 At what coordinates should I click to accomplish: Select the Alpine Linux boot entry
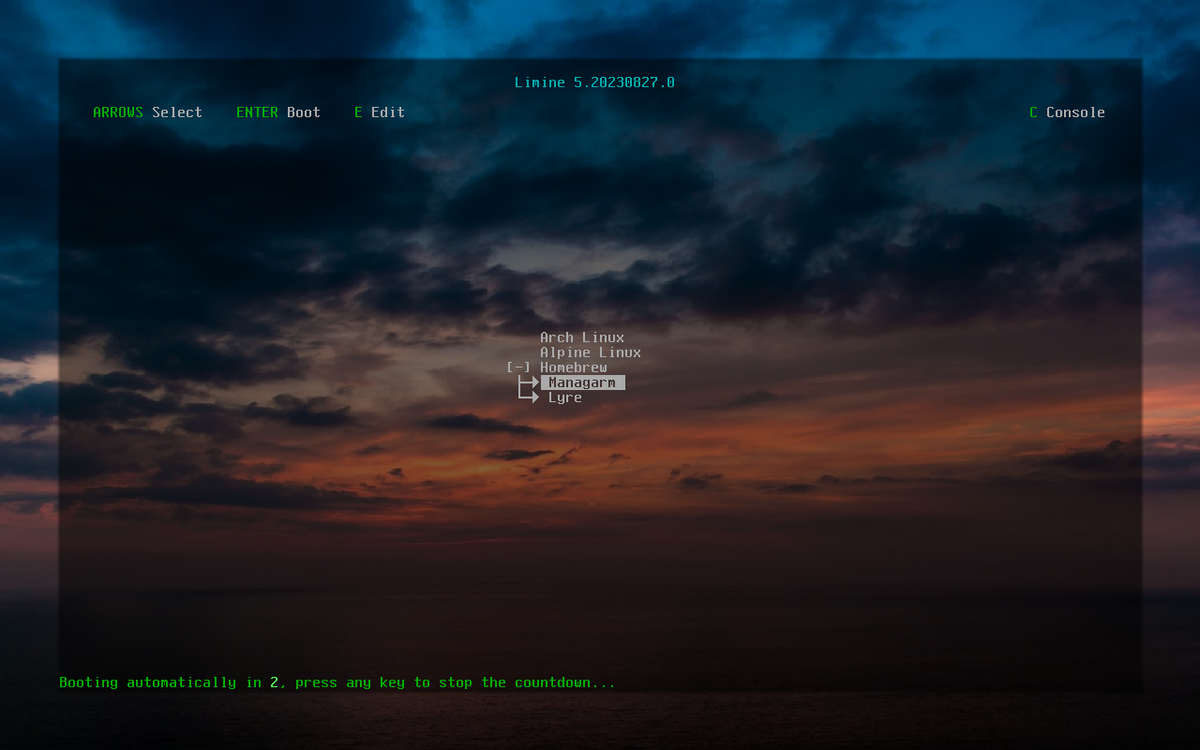(x=589, y=352)
